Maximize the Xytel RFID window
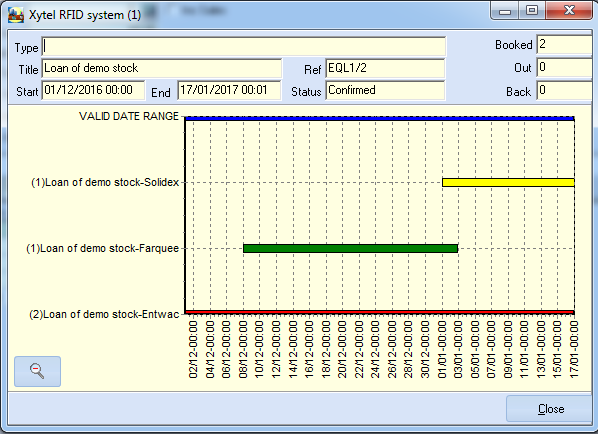This screenshot has height=434, width=598. [x=532, y=10]
